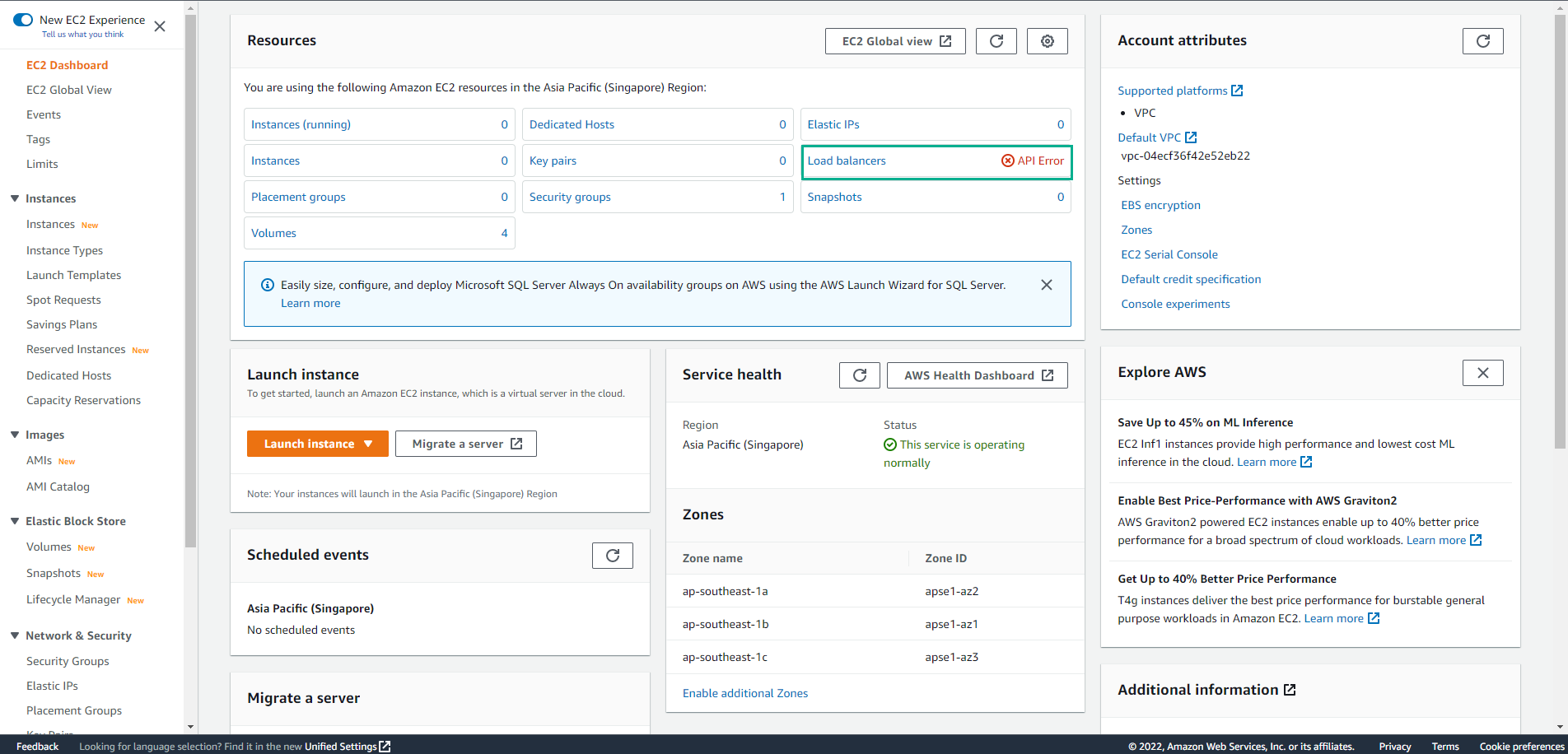Screen dimensions: 1568x754
Task: Open Capacity Reservations in sidebar
Action: pos(83,400)
